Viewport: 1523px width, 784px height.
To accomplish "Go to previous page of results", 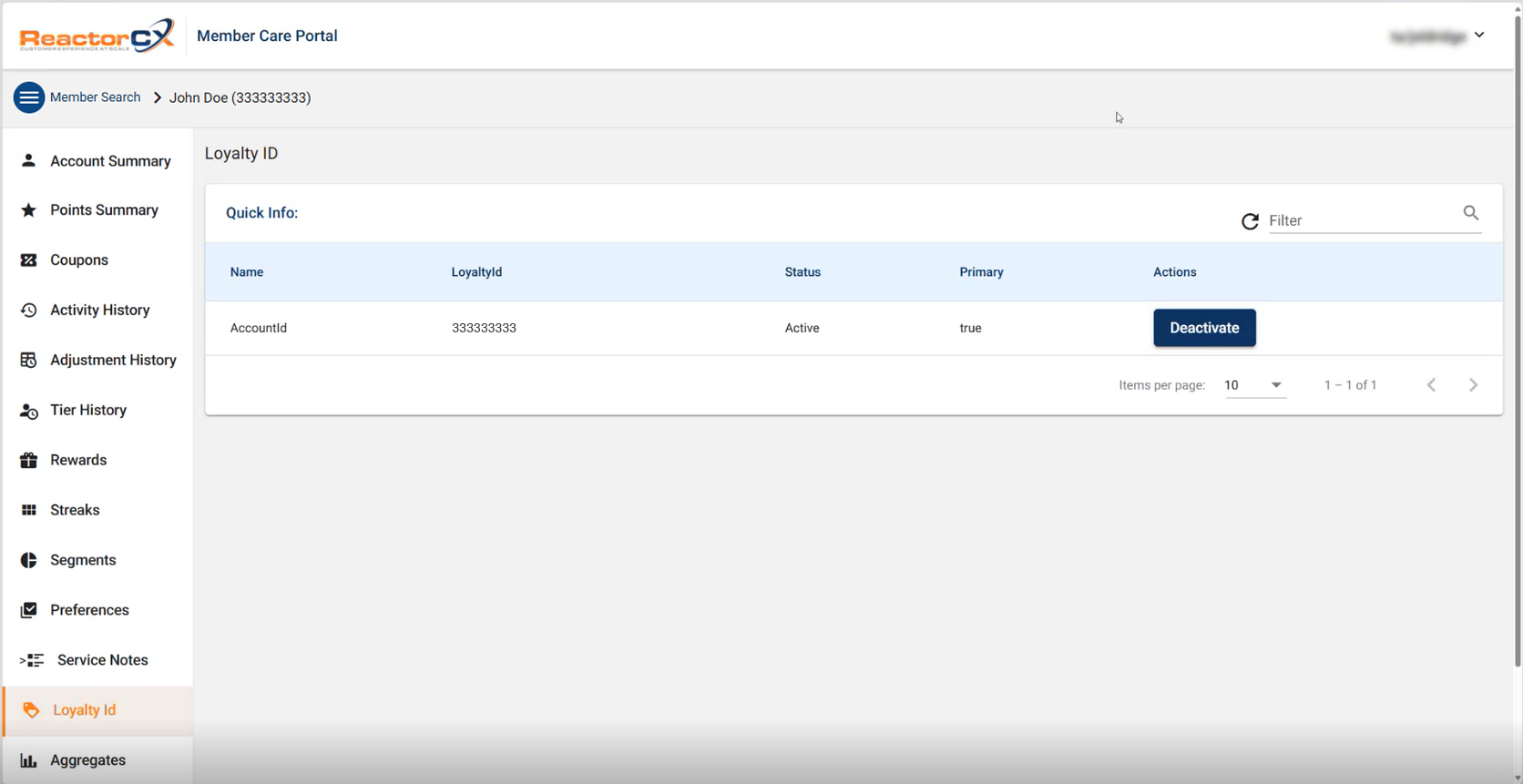I will [1431, 385].
